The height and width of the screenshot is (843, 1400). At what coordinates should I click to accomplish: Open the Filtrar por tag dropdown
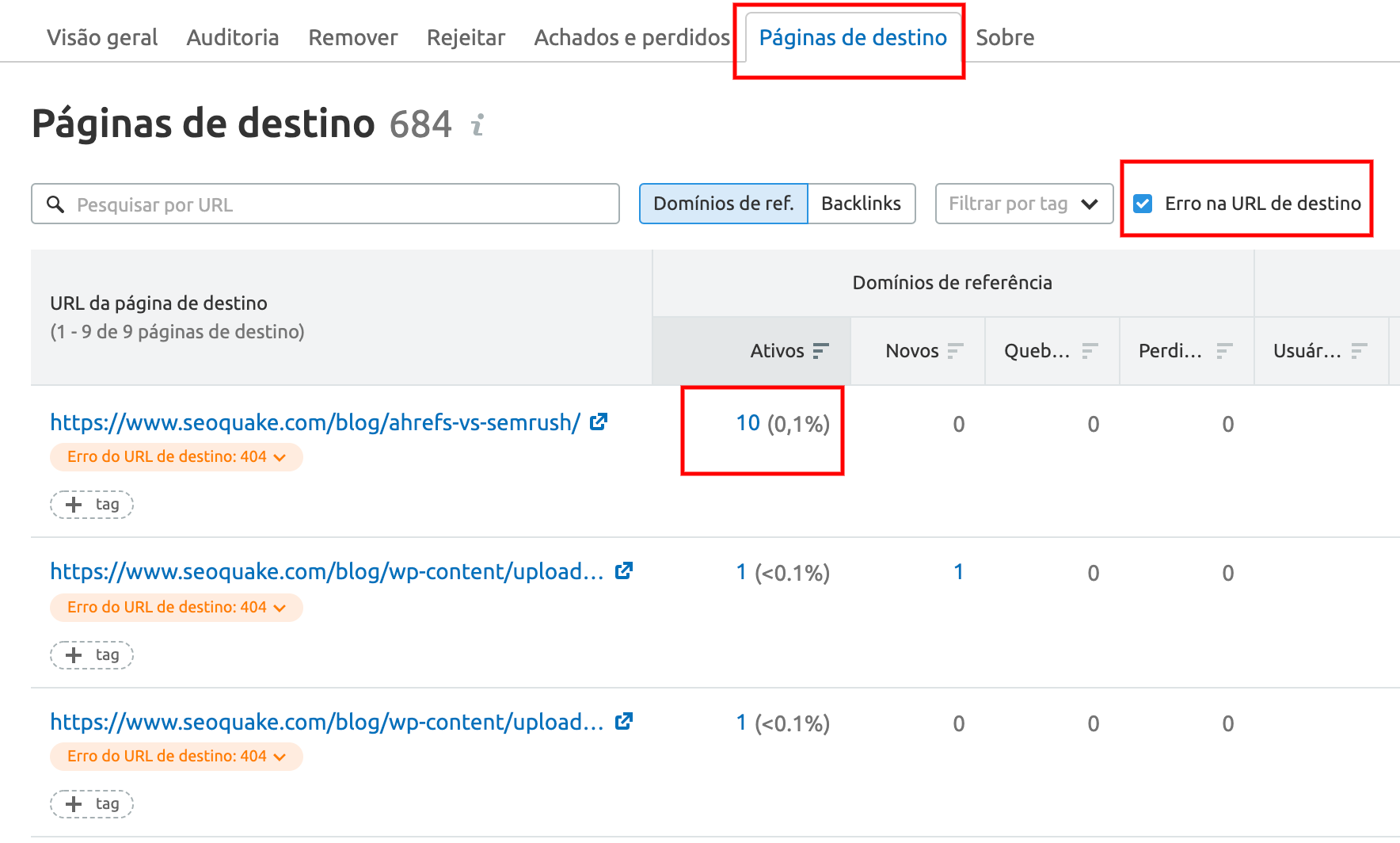point(1023,204)
